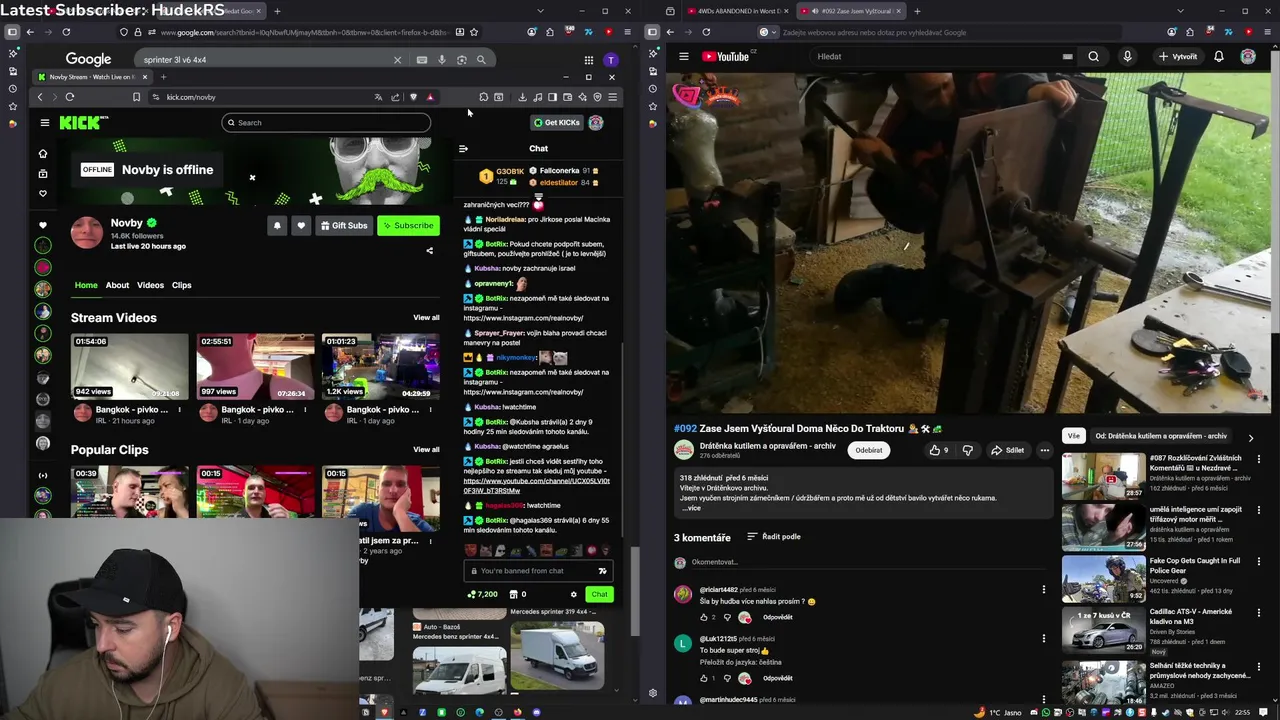Focus the Kick search box
The image size is (1280, 720).
pyautogui.click(x=326, y=123)
